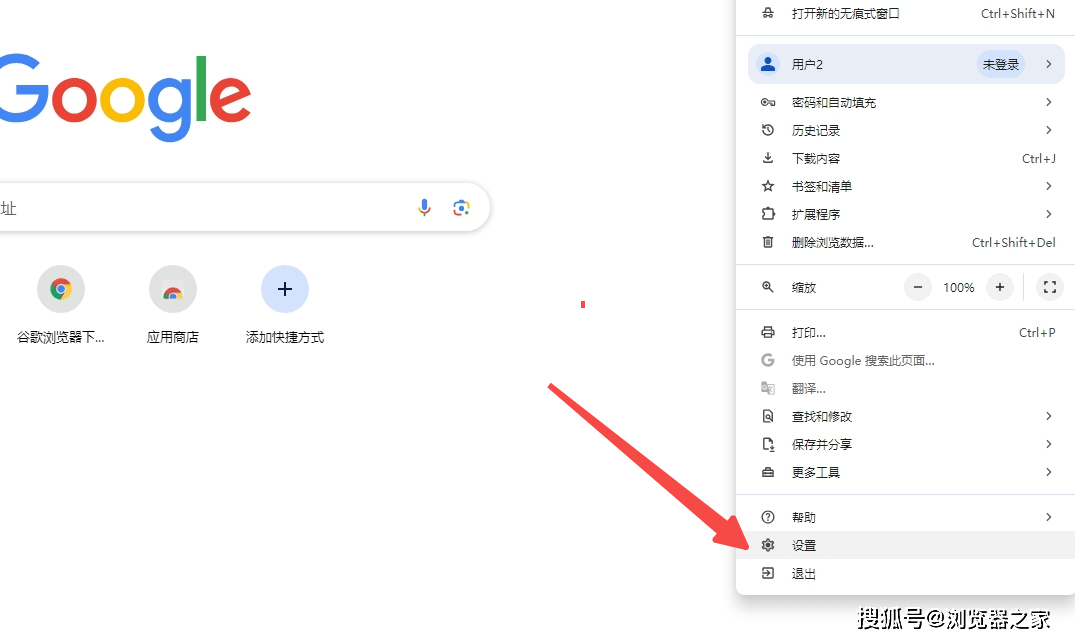Click the Ctrl+P shortcut text
The height and width of the screenshot is (642, 1075).
1037,333
